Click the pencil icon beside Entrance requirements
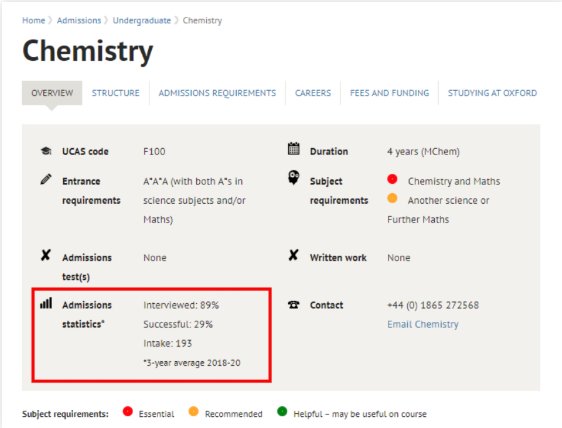Screen dimensions: 562x428 pos(46,179)
